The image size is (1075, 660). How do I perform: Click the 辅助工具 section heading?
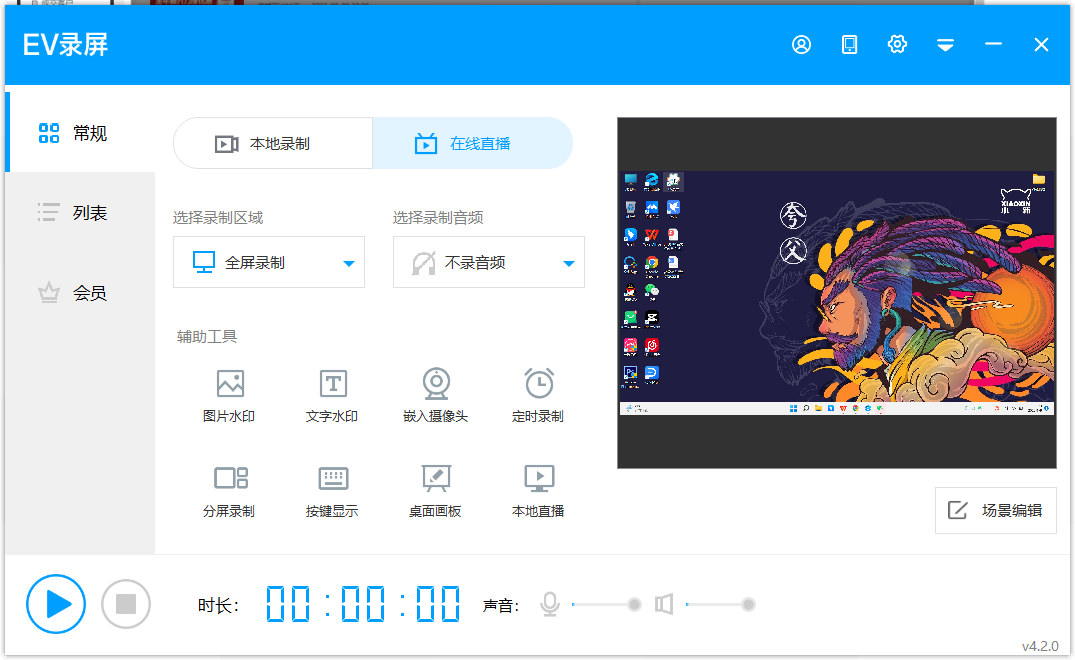207,337
